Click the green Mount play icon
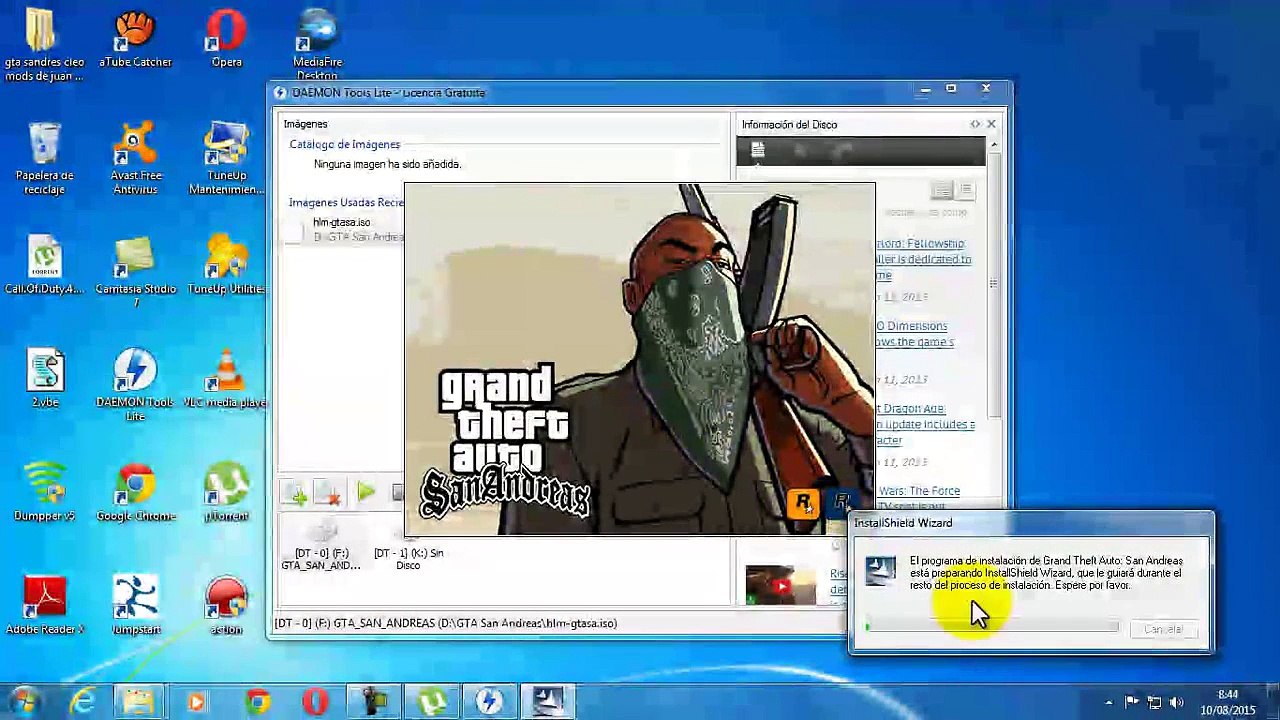This screenshot has width=1280, height=720. [365, 492]
